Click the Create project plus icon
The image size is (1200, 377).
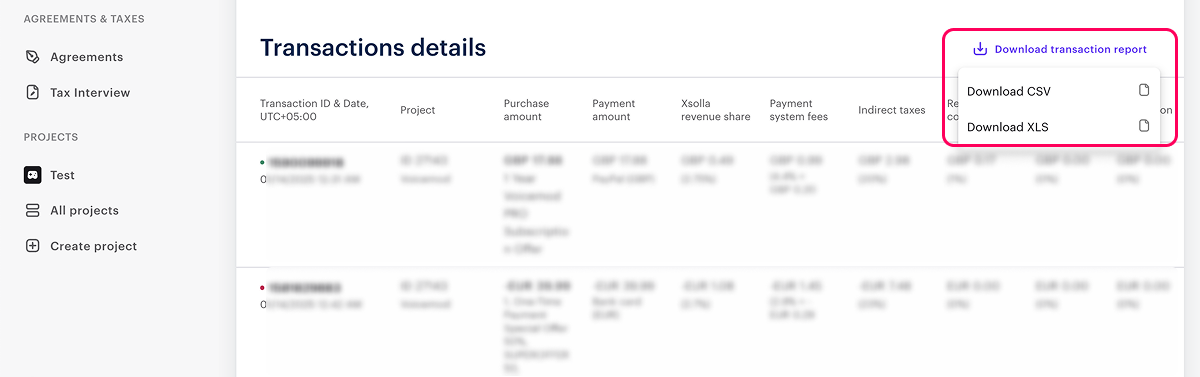33,246
